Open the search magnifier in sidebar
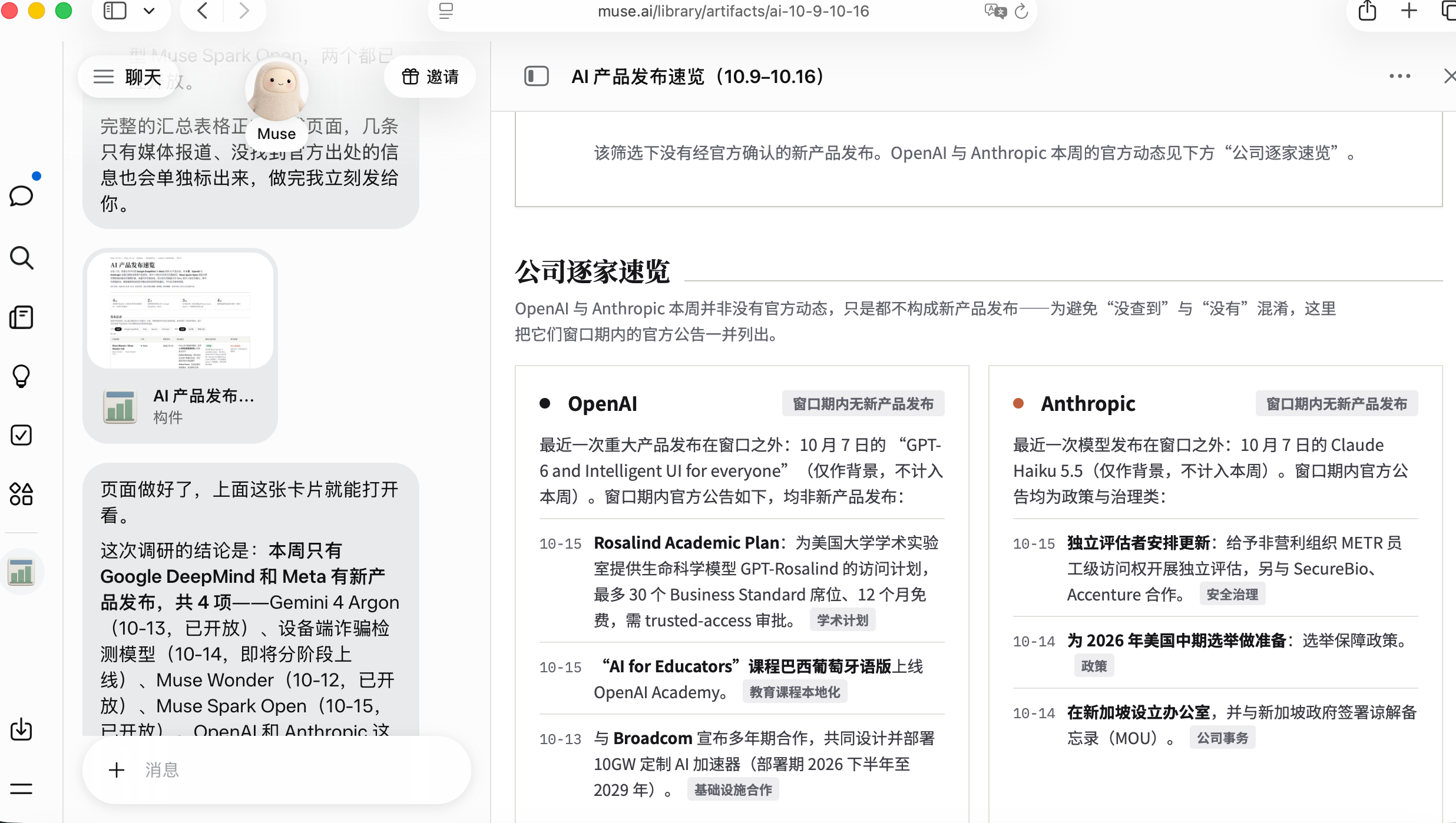 tap(21, 258)
